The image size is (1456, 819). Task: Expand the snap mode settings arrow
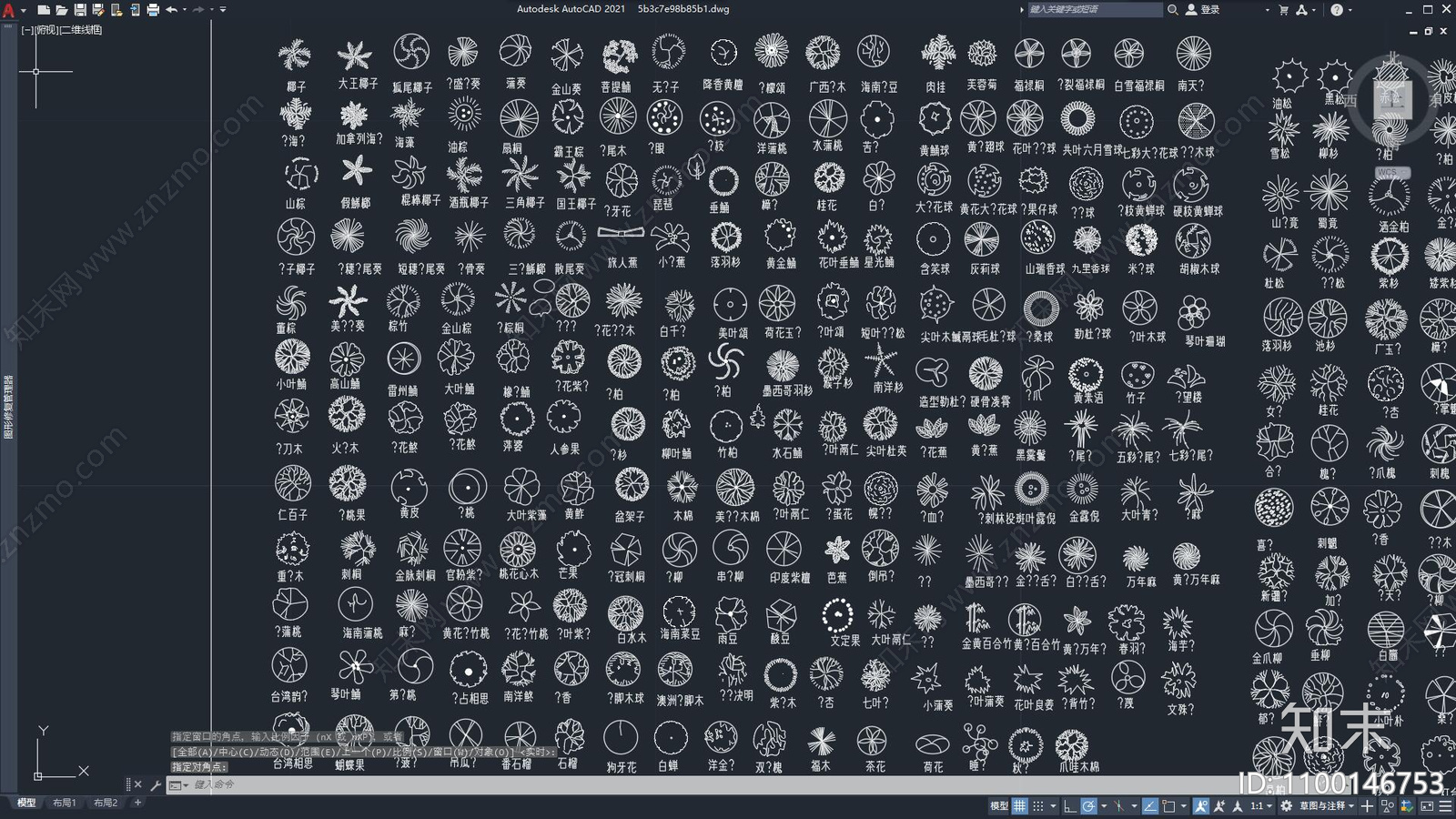tap(1053, 806)
